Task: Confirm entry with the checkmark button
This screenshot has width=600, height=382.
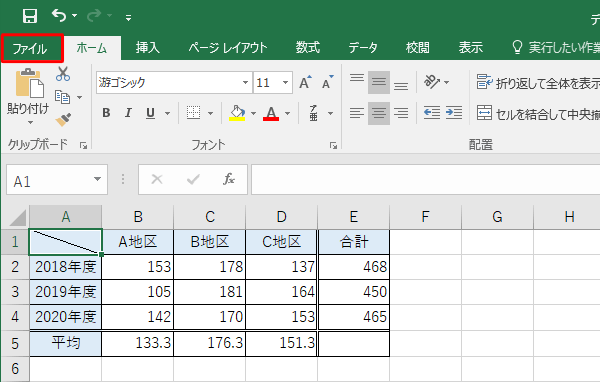Action: [193, 179]
